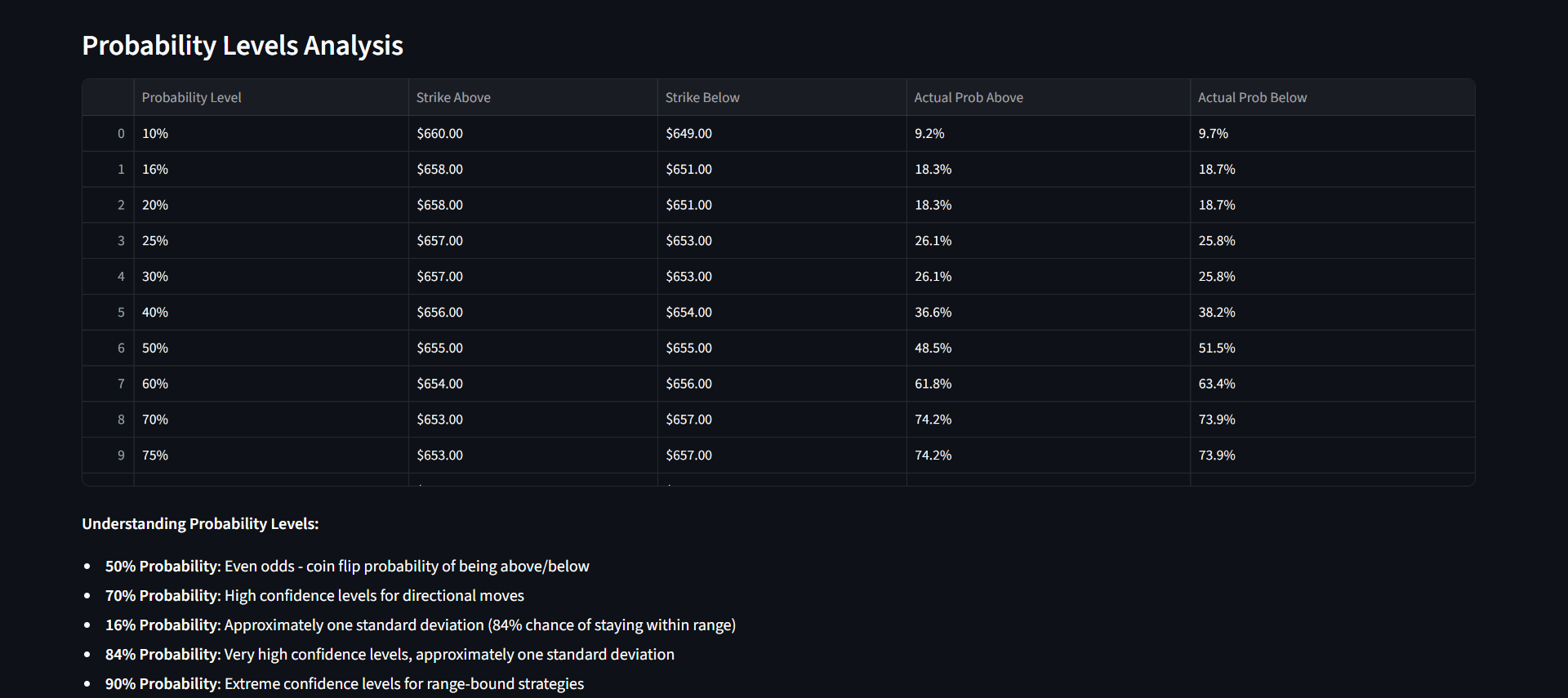Screen dimensions: 1568x698
Task: Sort table by Strike Below header
Action: click(702, 98)
